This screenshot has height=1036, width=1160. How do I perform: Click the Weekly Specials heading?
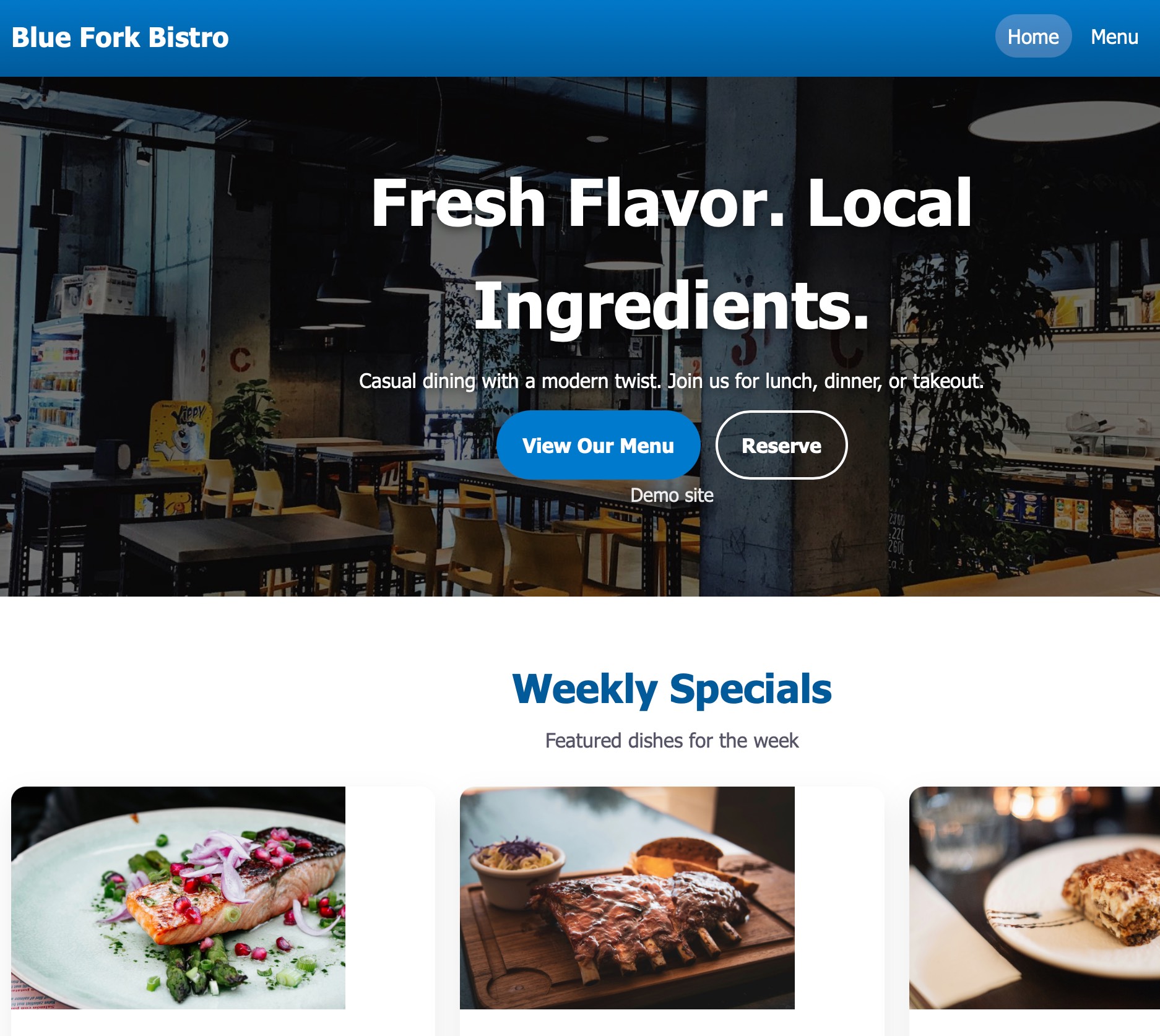[672, 689]
